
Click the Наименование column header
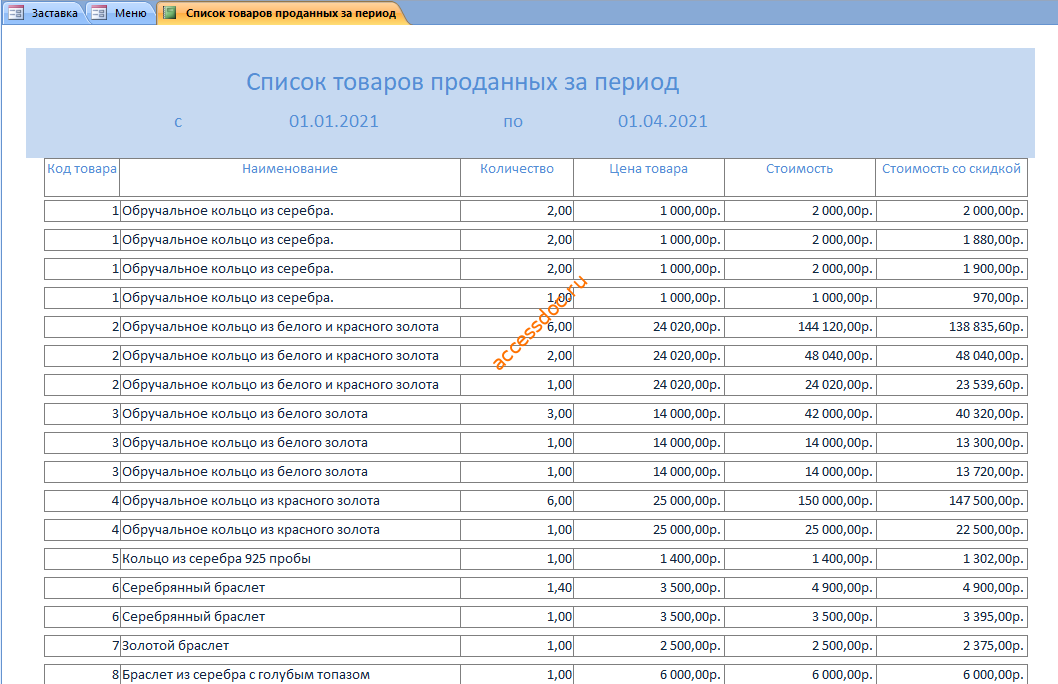point(290,177)
